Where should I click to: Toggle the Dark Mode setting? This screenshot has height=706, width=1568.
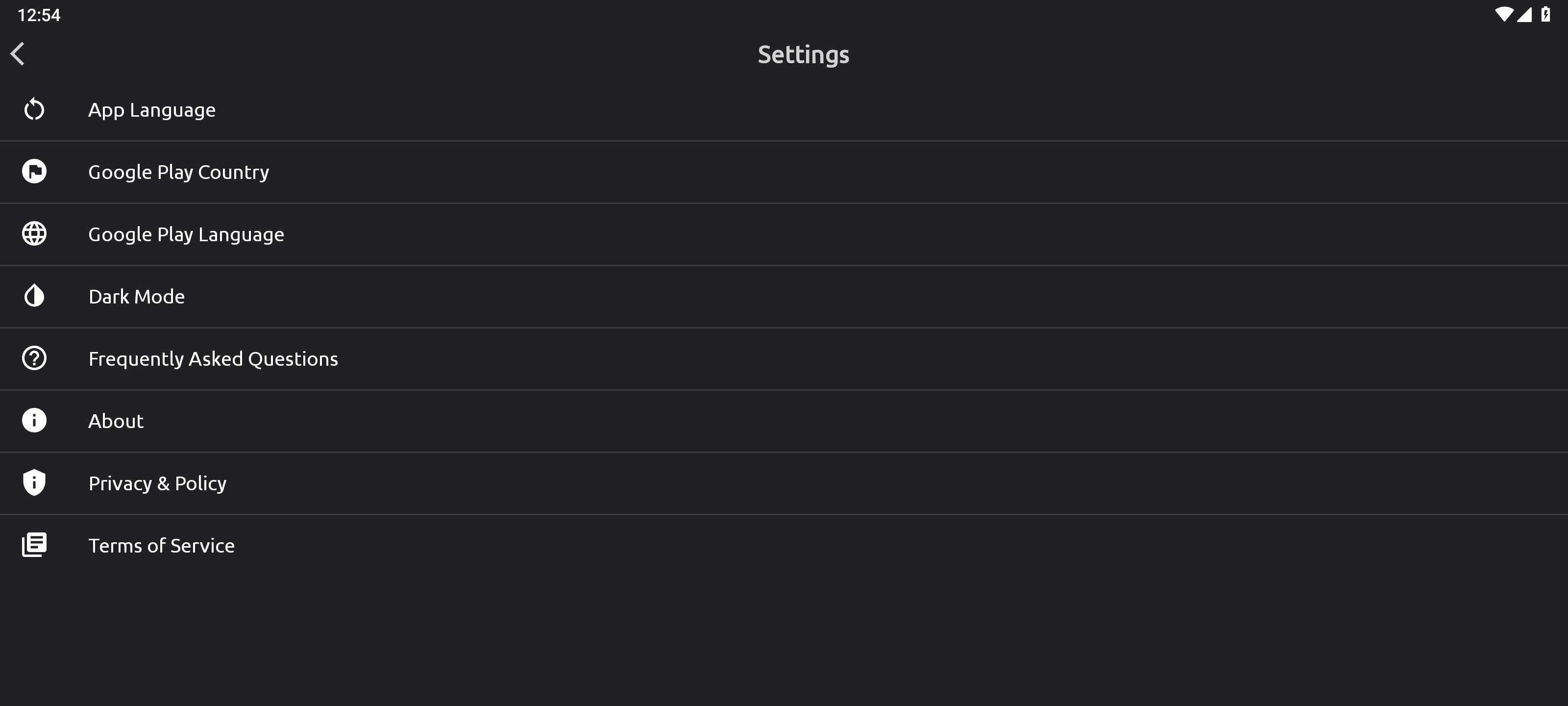(136, 297)
